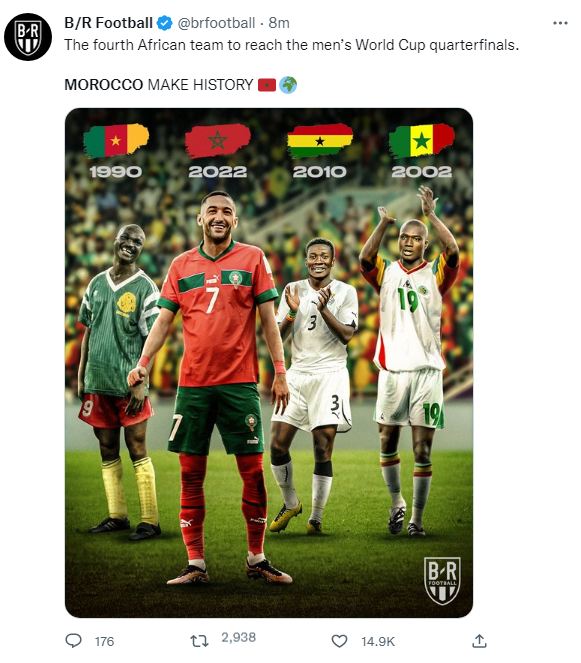Click the reply speech bubble icon
Viewport: 581px width, 663px height.
74,640
